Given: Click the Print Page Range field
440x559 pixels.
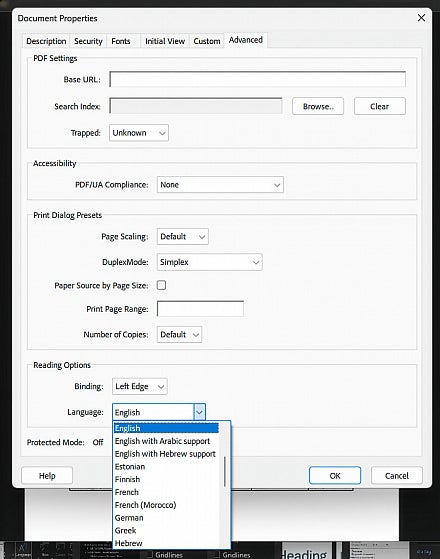Looking at the screenshot, I should click(200, 309).
